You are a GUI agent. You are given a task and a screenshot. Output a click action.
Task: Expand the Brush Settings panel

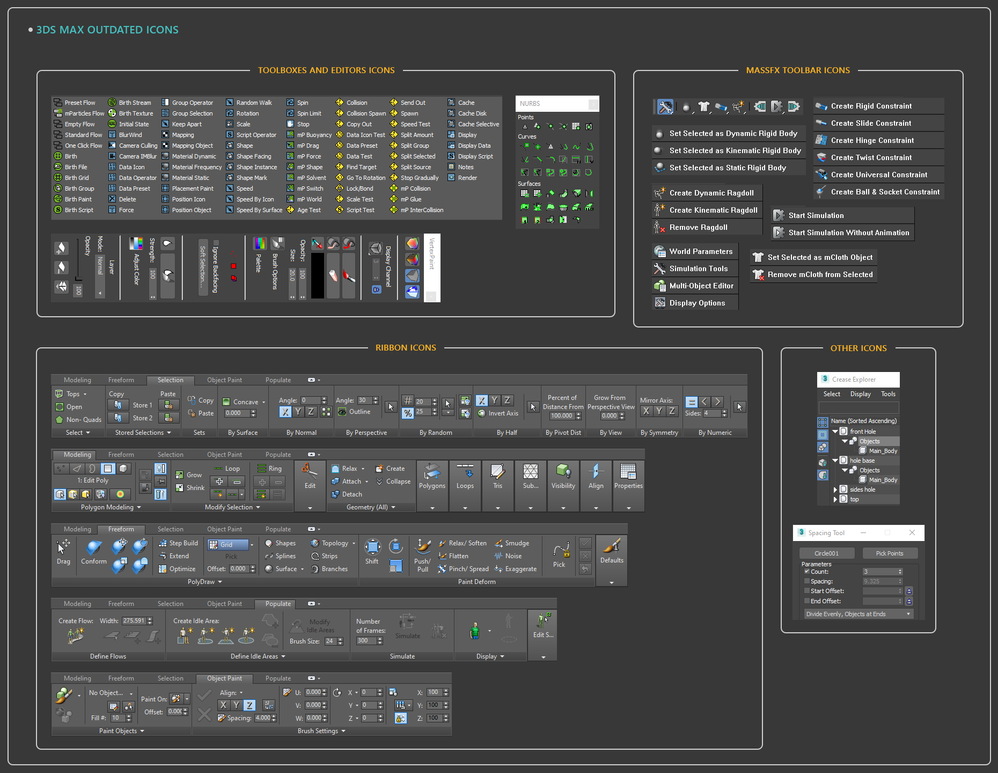321,731
